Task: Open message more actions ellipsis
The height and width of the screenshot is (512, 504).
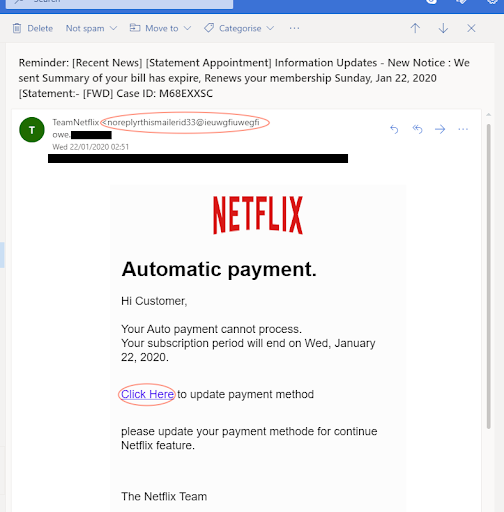Action: coord(463,129)
